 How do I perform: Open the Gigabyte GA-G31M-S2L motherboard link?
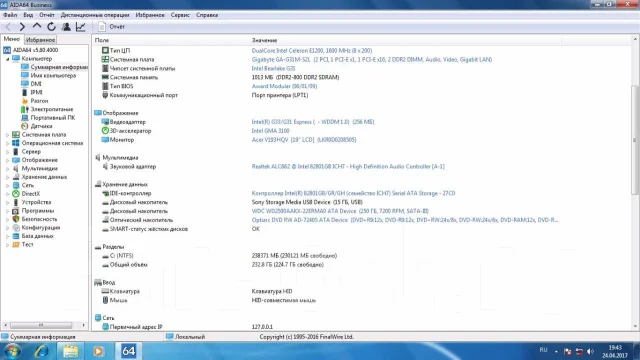pyautogui.click(x=371, y=60)
